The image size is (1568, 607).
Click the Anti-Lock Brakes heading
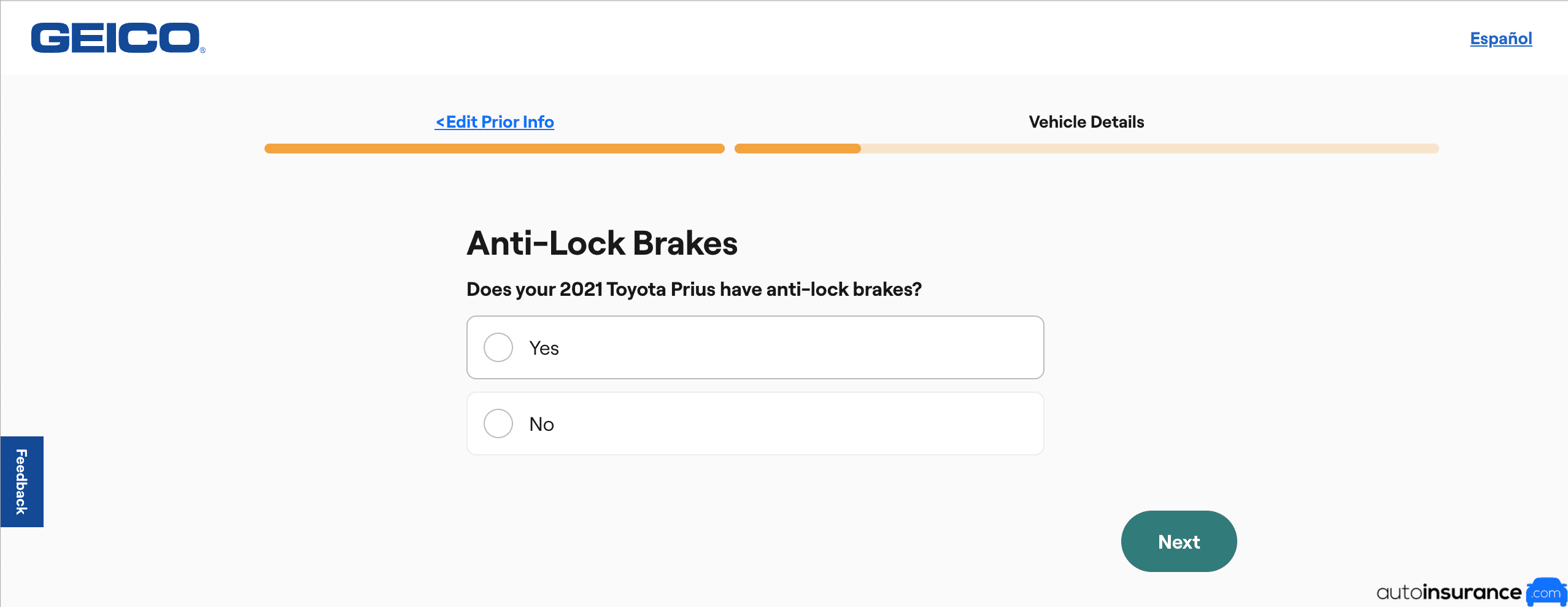click(x=602, y=243)
